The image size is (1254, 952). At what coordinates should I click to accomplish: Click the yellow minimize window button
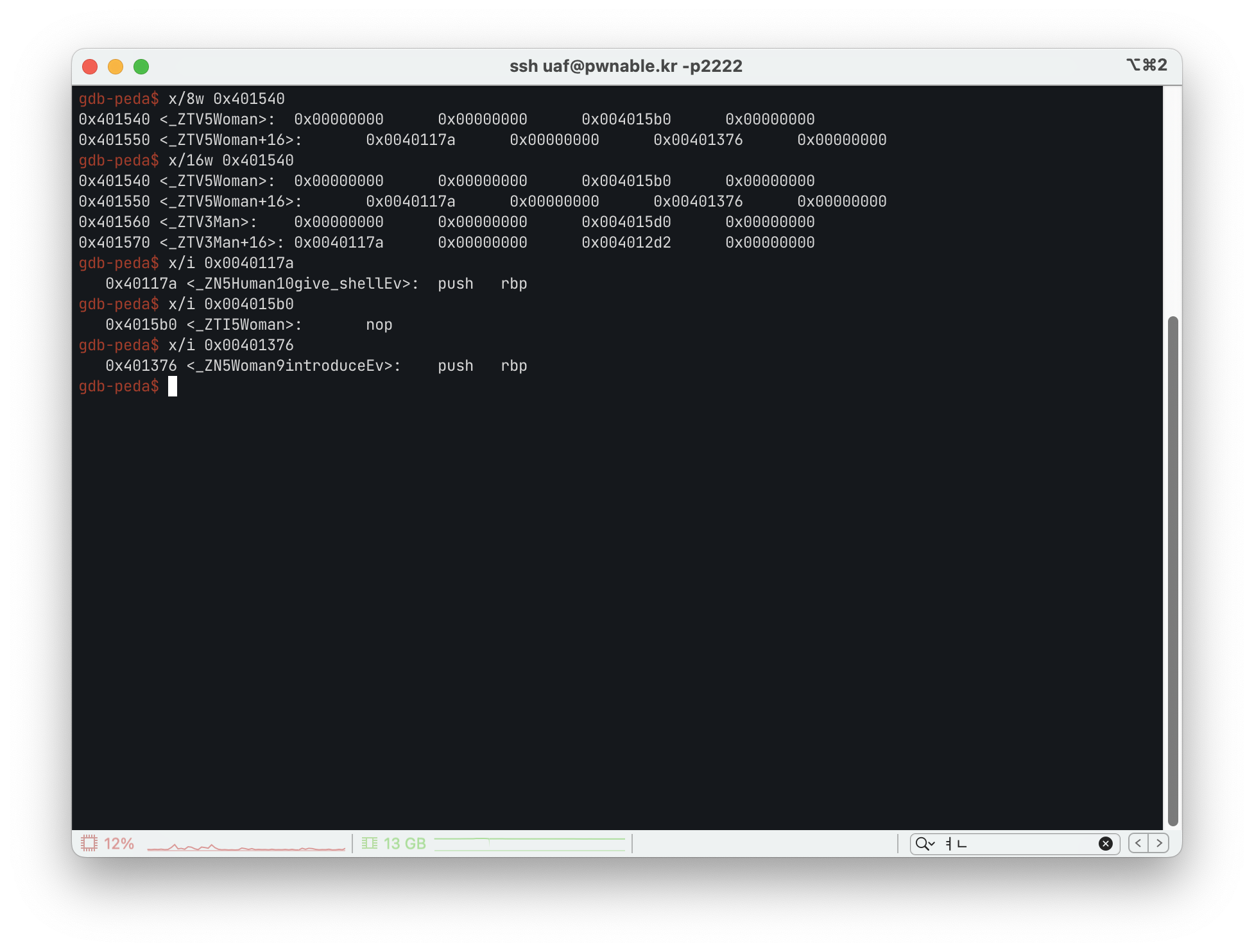click(116, 67)
